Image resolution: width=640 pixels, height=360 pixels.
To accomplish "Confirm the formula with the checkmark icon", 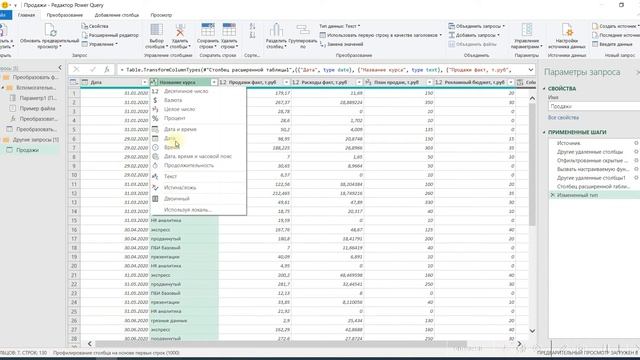I will [x=92, y=70].
